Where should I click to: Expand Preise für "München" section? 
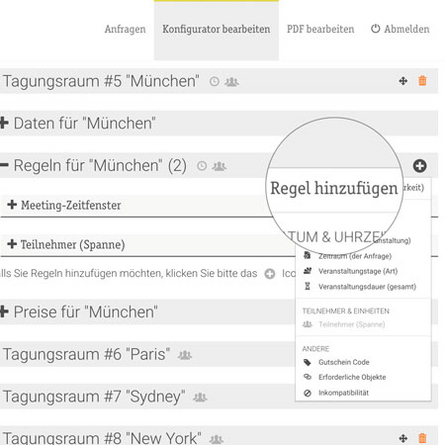click(4, 312)
